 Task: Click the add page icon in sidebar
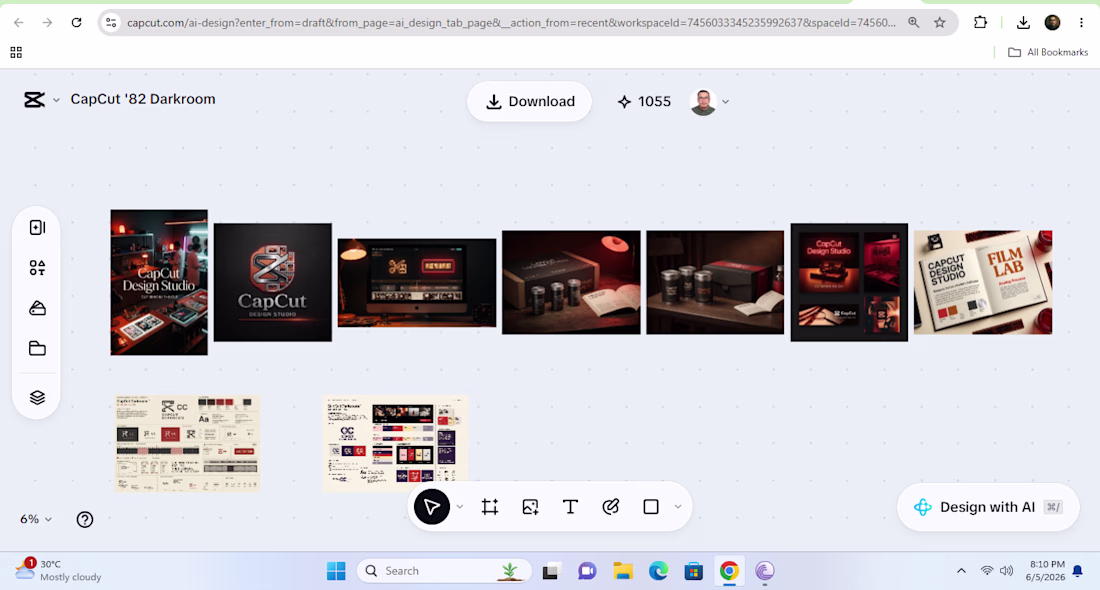pyautogui.click(x=37, y=227)
